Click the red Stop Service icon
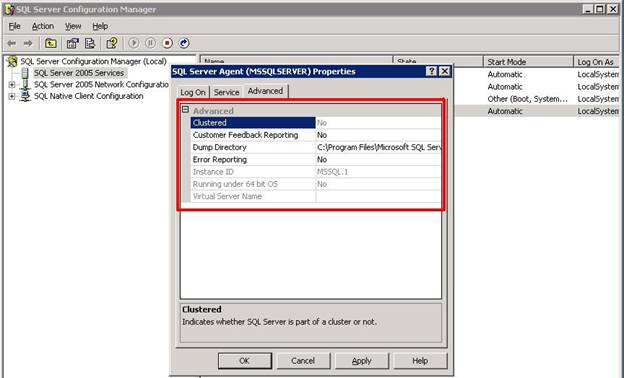The width and height of the screenshot is (624, 378). click(168, 43)
